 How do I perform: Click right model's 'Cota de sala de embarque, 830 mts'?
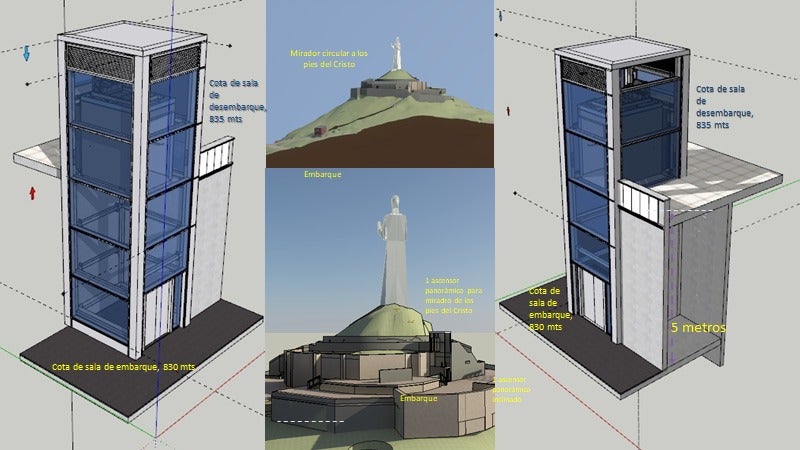550,309
